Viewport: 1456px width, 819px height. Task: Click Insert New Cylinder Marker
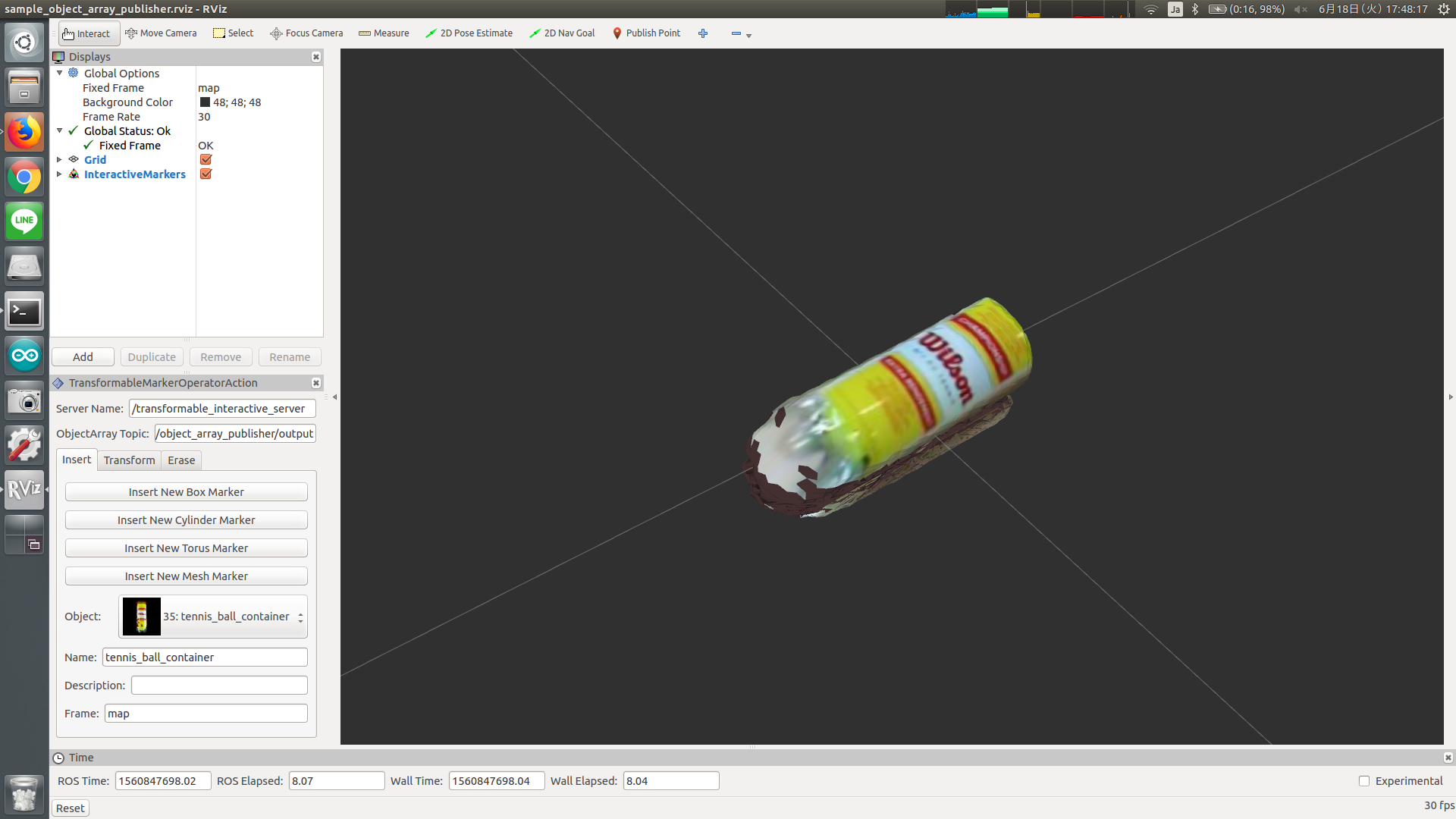[x=187, y=520]
